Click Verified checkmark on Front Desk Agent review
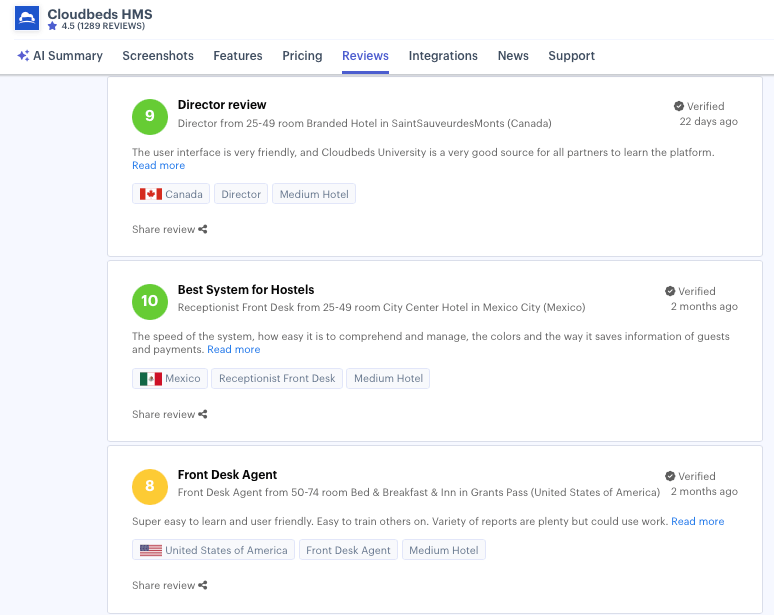 (x=670, y=476)
